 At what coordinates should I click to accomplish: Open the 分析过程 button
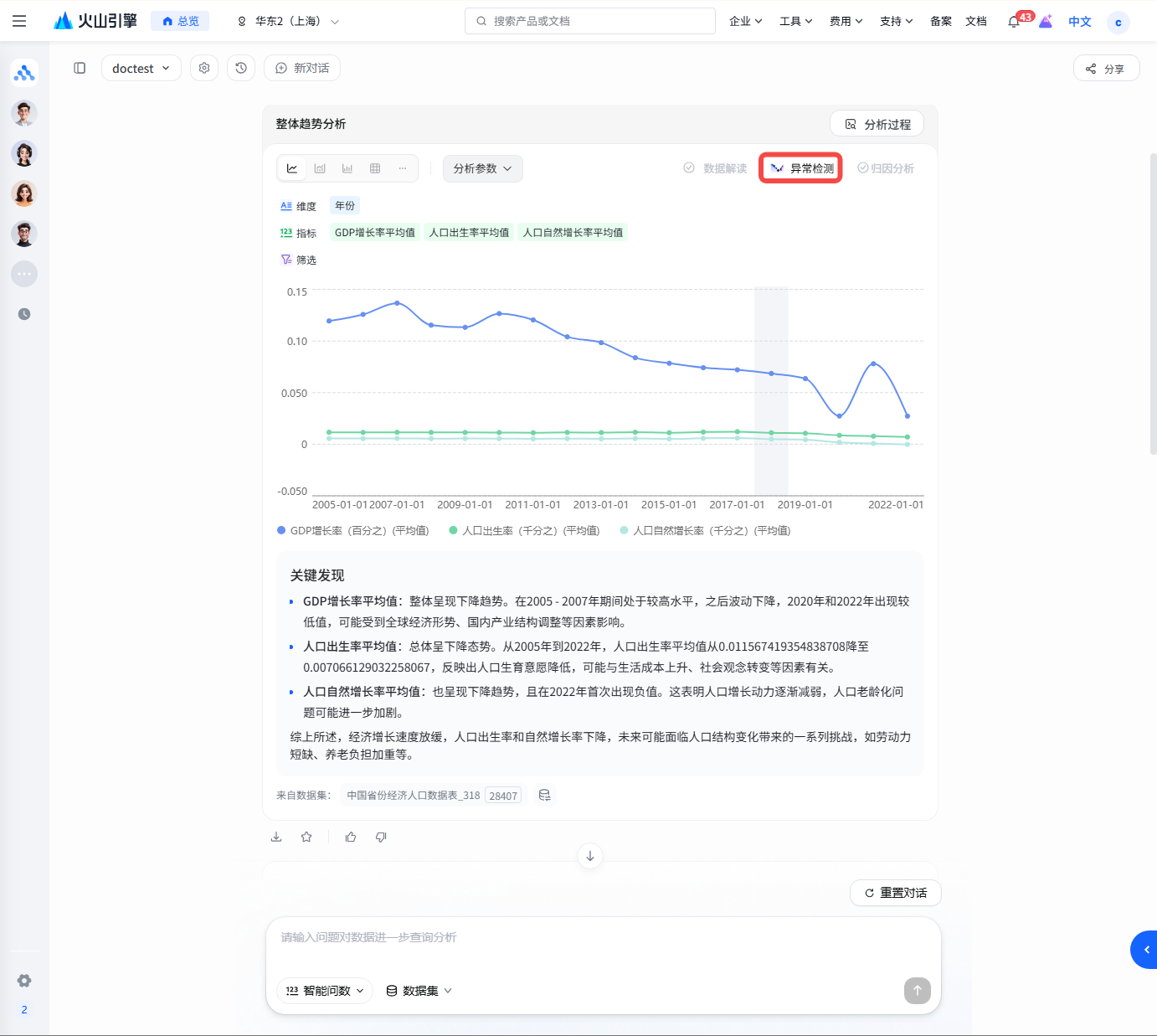click(877, 124)
